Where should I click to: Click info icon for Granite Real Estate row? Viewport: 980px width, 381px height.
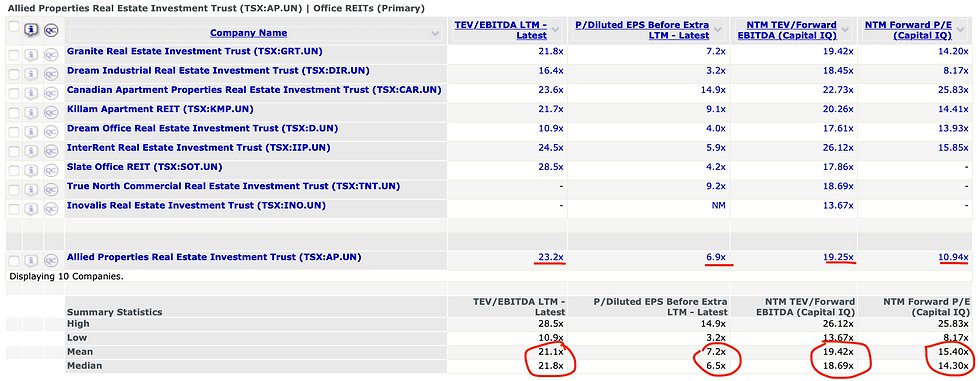tap(31, 54)
